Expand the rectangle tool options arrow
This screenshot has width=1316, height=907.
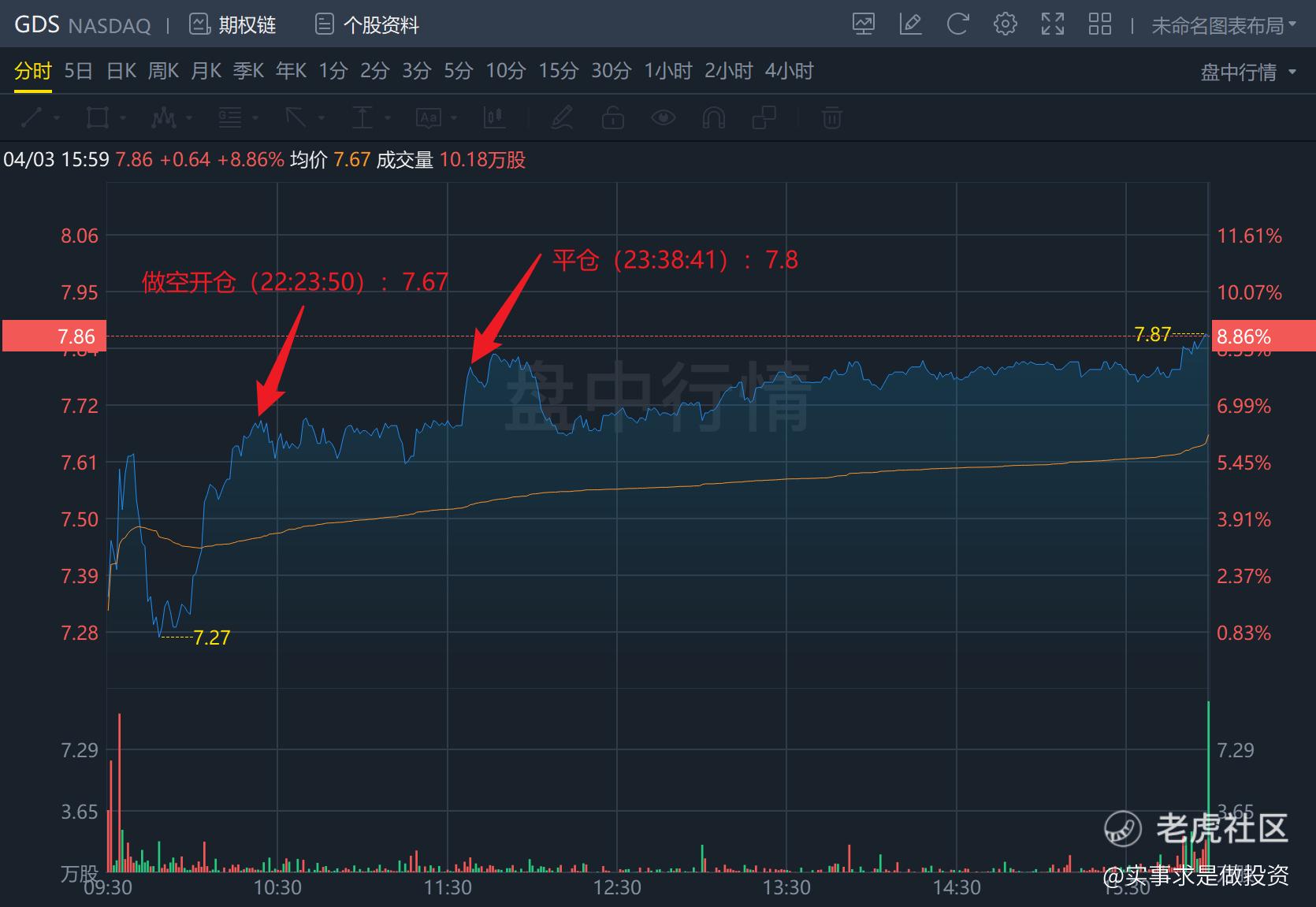point(123,118)
